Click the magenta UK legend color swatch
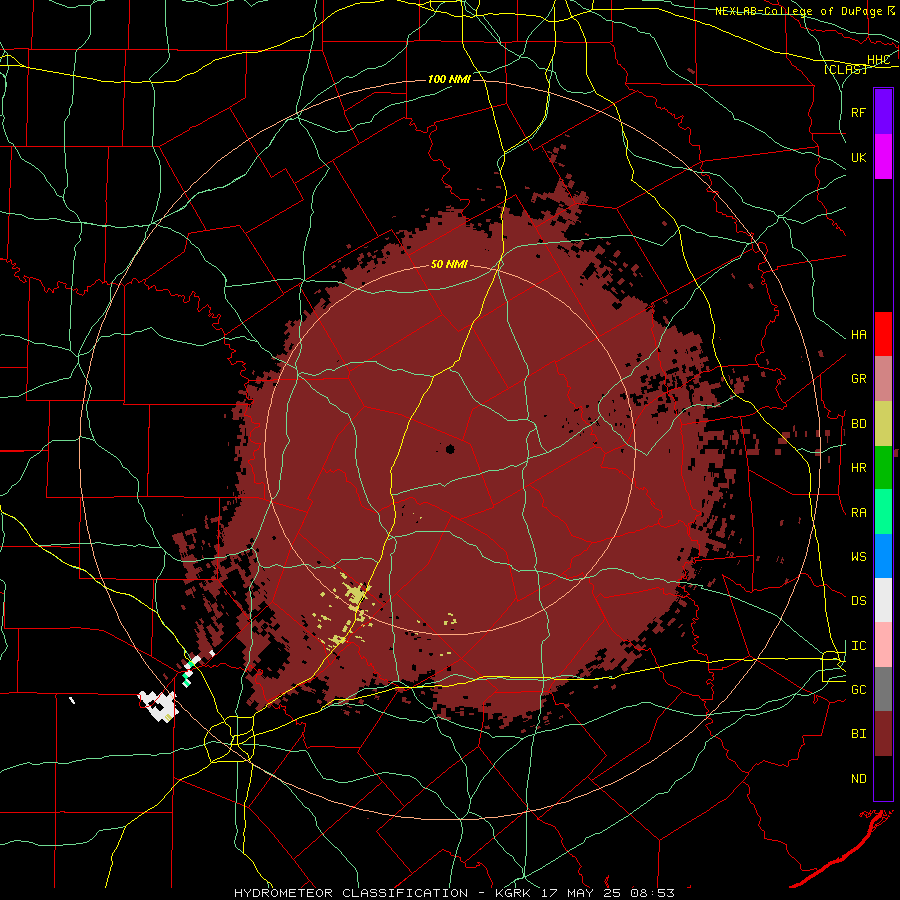 pyautogui.click(x=883, y=157)
